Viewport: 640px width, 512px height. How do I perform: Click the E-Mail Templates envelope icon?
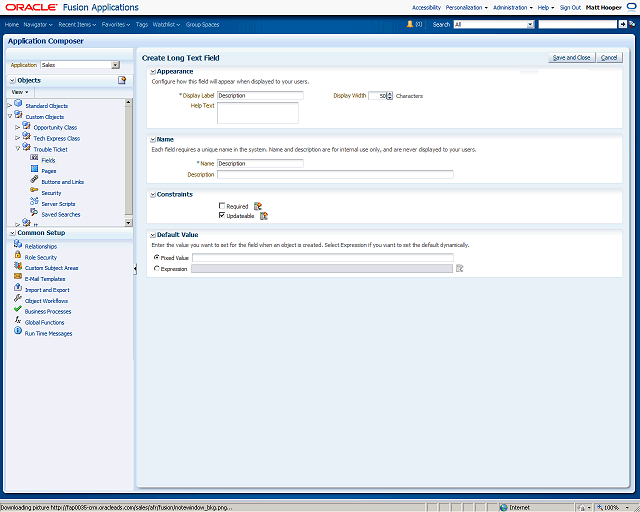coord(18,276)
